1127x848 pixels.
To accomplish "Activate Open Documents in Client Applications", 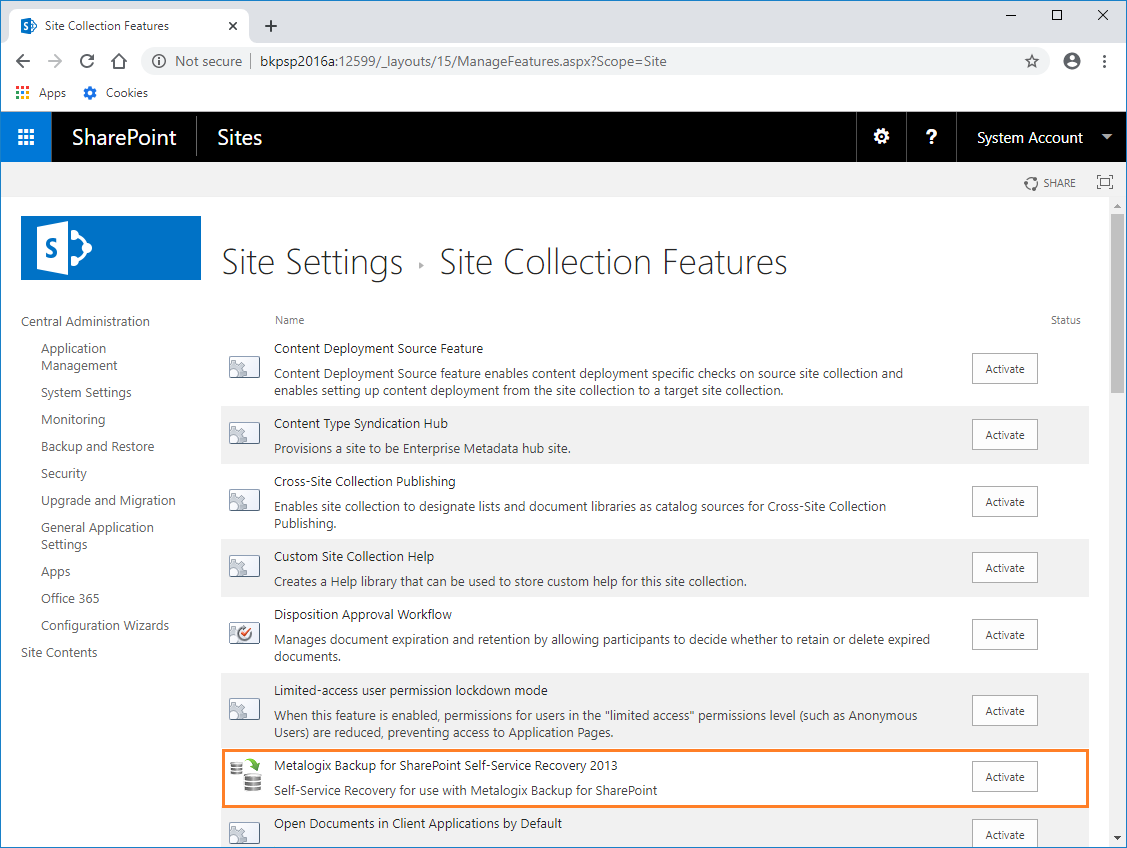I will (x=1004, y=834).
